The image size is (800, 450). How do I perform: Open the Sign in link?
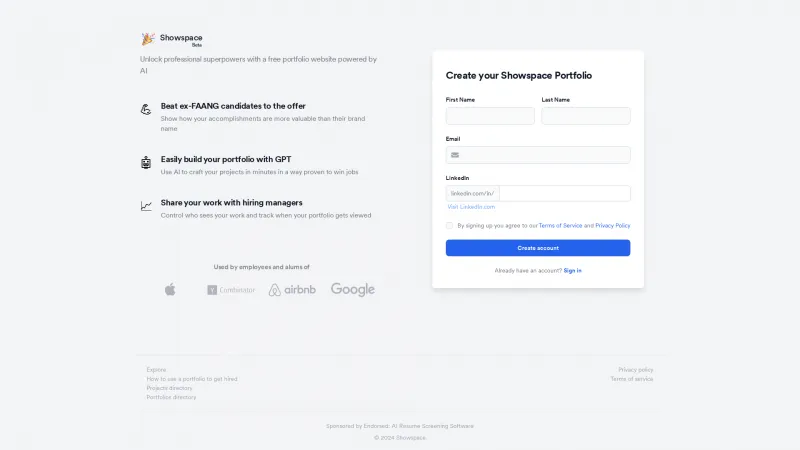point(572,270)
